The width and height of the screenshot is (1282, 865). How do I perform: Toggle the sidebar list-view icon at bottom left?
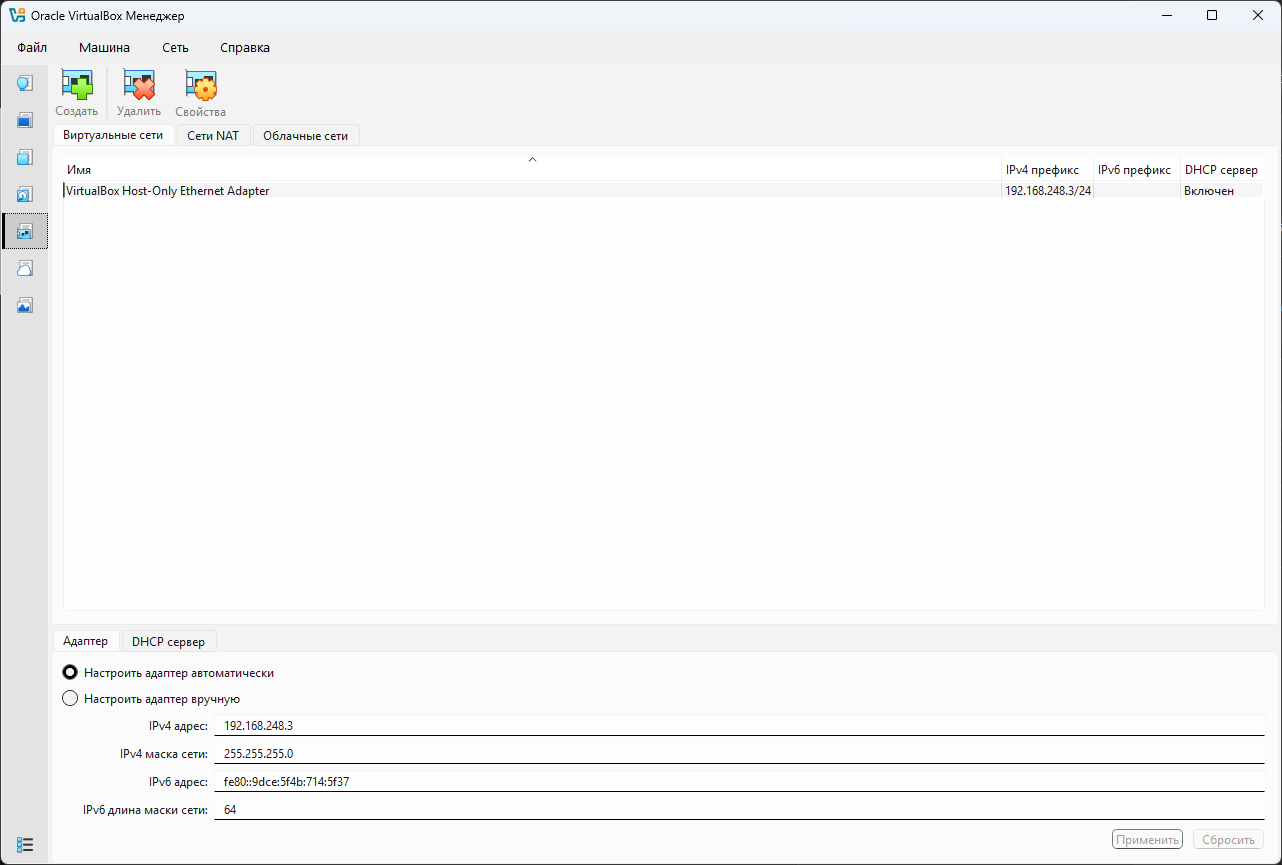click(x=25, y=845)
